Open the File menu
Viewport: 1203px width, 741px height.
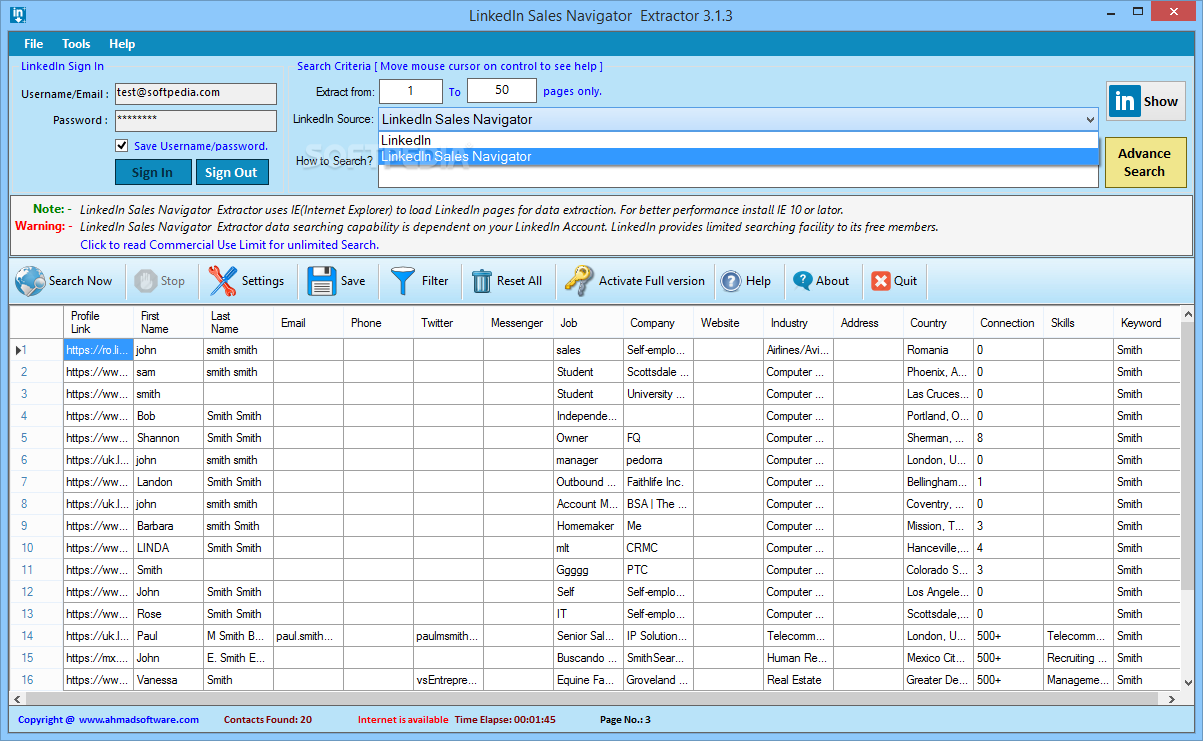(x=34, y=44)
